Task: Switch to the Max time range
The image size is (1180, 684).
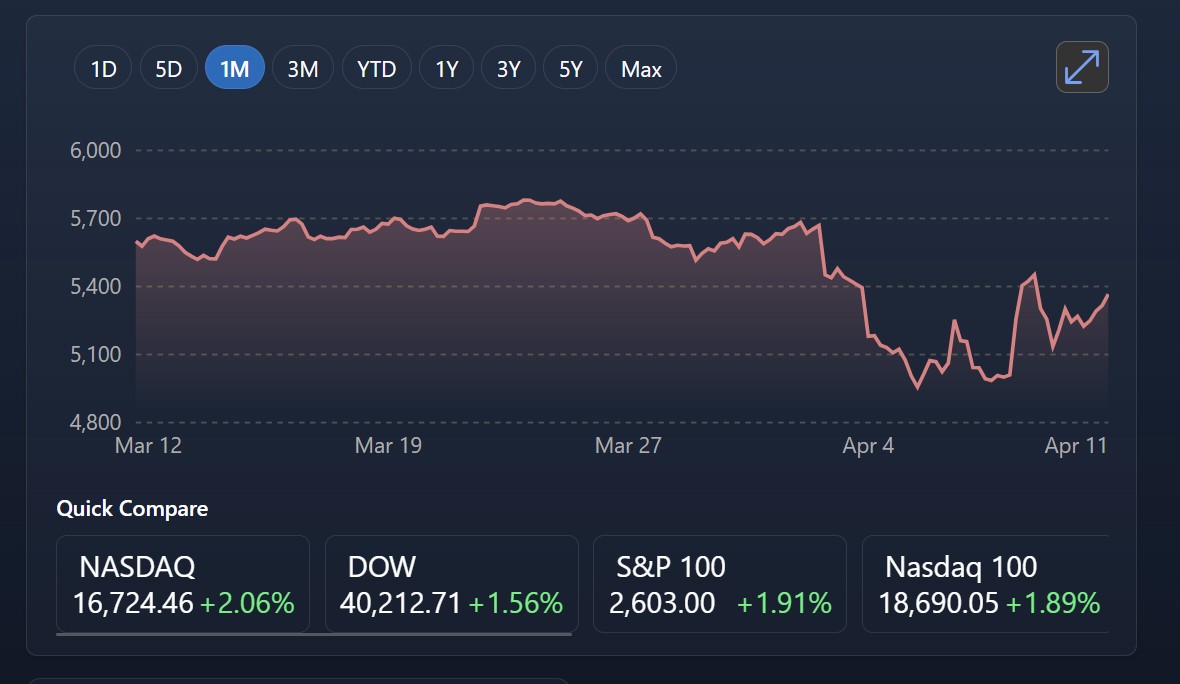Action: (640, 67)
